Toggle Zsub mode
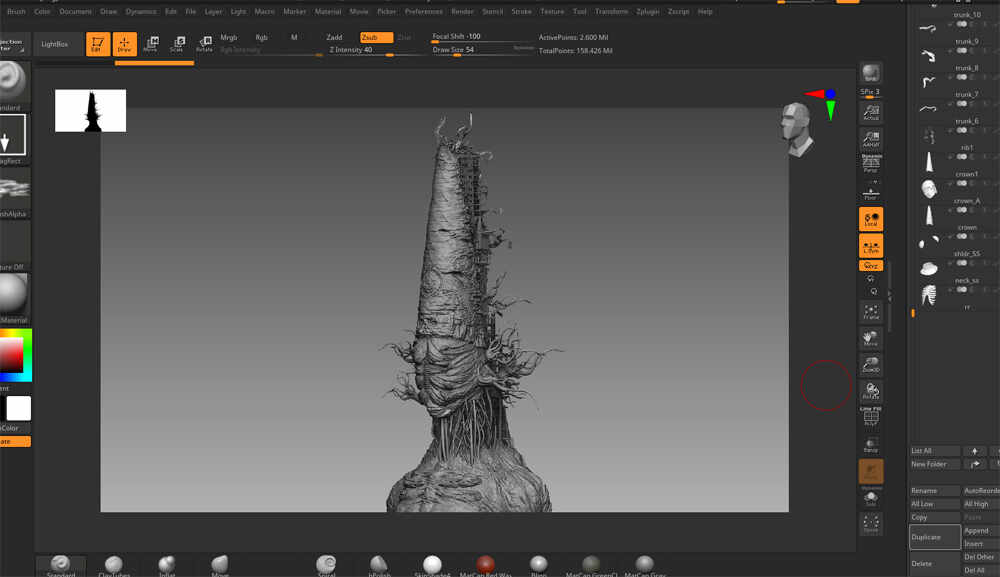 pyautogui.click(x=376, y=37)
